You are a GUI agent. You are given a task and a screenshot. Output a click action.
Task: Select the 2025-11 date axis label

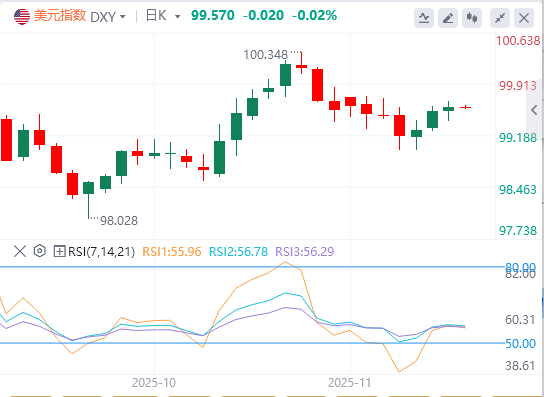(x=350, y=383)
